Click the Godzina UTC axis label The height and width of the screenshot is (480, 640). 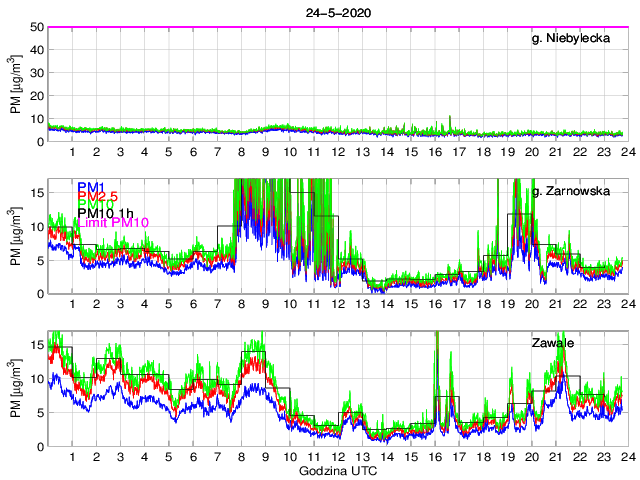point(339,471)
